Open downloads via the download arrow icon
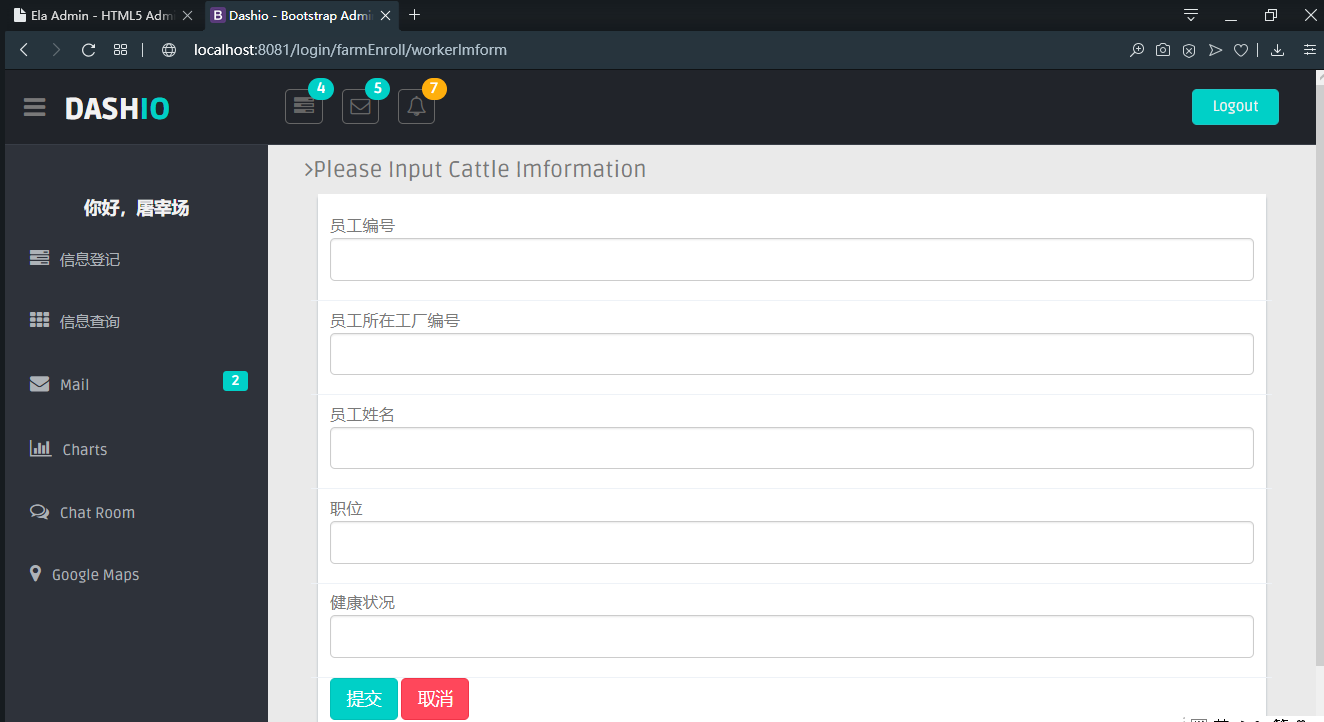 pos(1277,49)
